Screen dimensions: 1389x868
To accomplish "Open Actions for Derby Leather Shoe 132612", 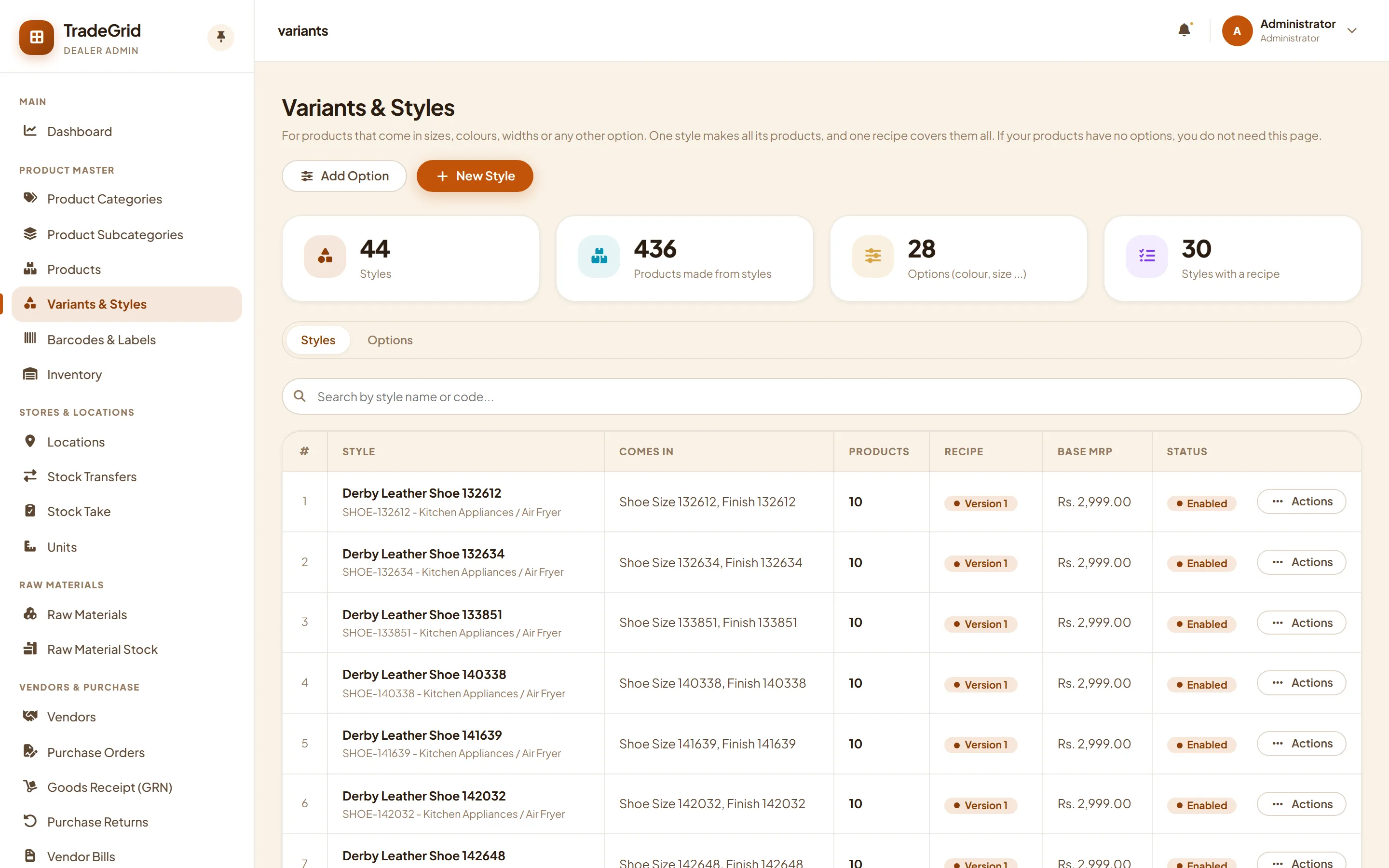I will (x=1301, y=501).
